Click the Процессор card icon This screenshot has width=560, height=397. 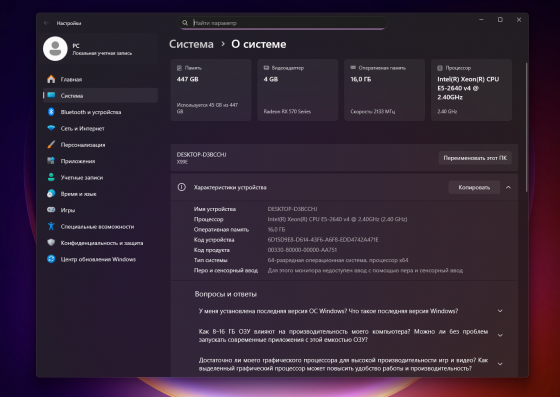(440, 68)
